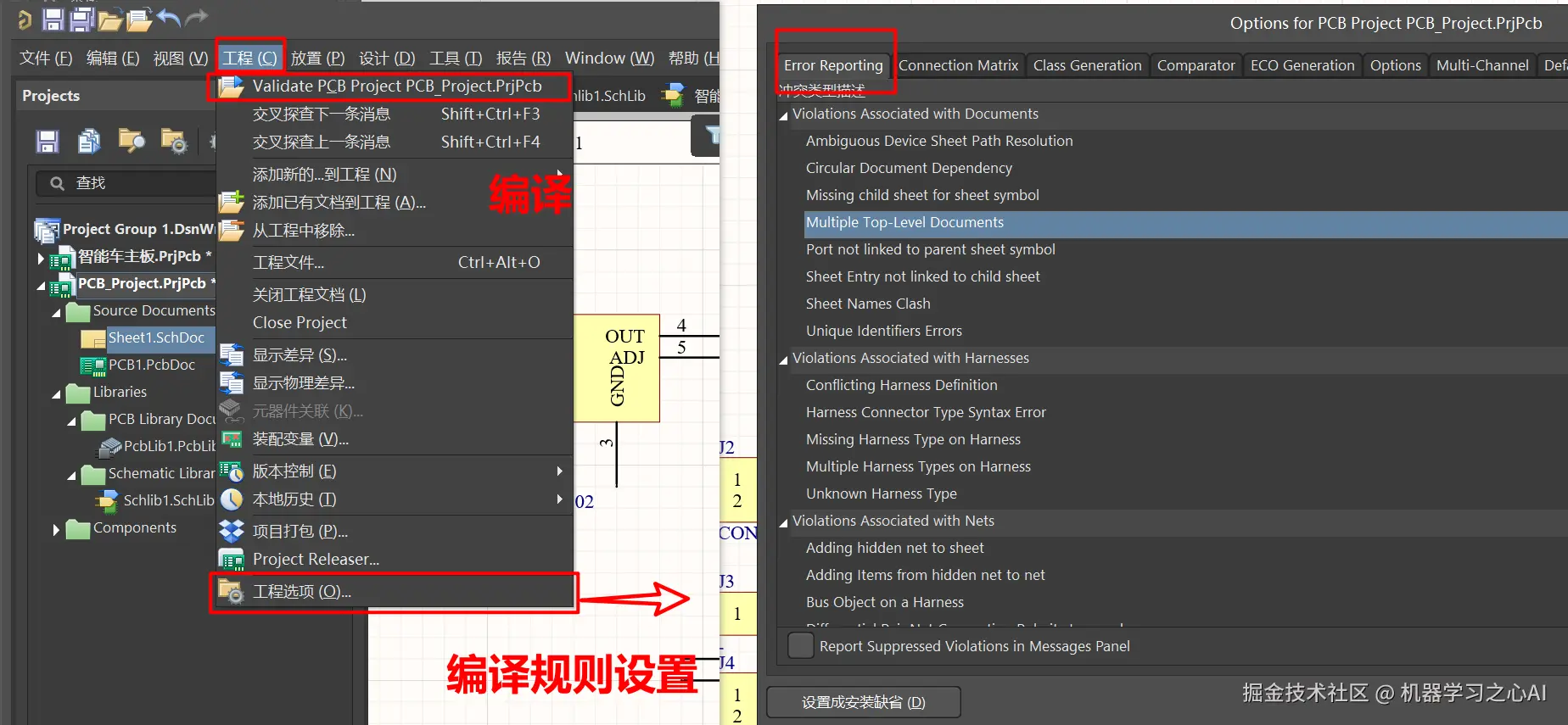Click the folder with magnifier icon in Projects panel
The height and width of the screenshot is (725, 1568).
[132, 141]
